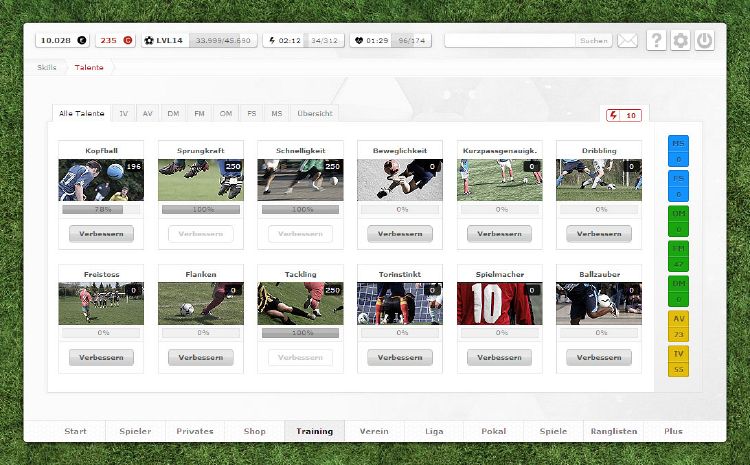The image size is (750, 465).
Task: Click the Dribbling talent thumbnail
Action: [x=599, y=180]
